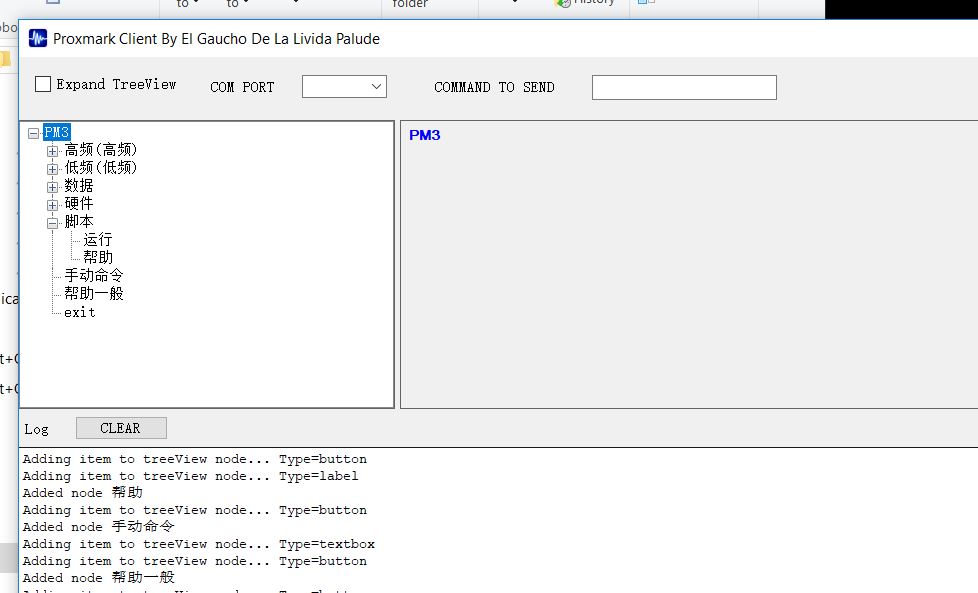
Task: Enable the Expand TreeView checkbox
Action: (43, 84)
